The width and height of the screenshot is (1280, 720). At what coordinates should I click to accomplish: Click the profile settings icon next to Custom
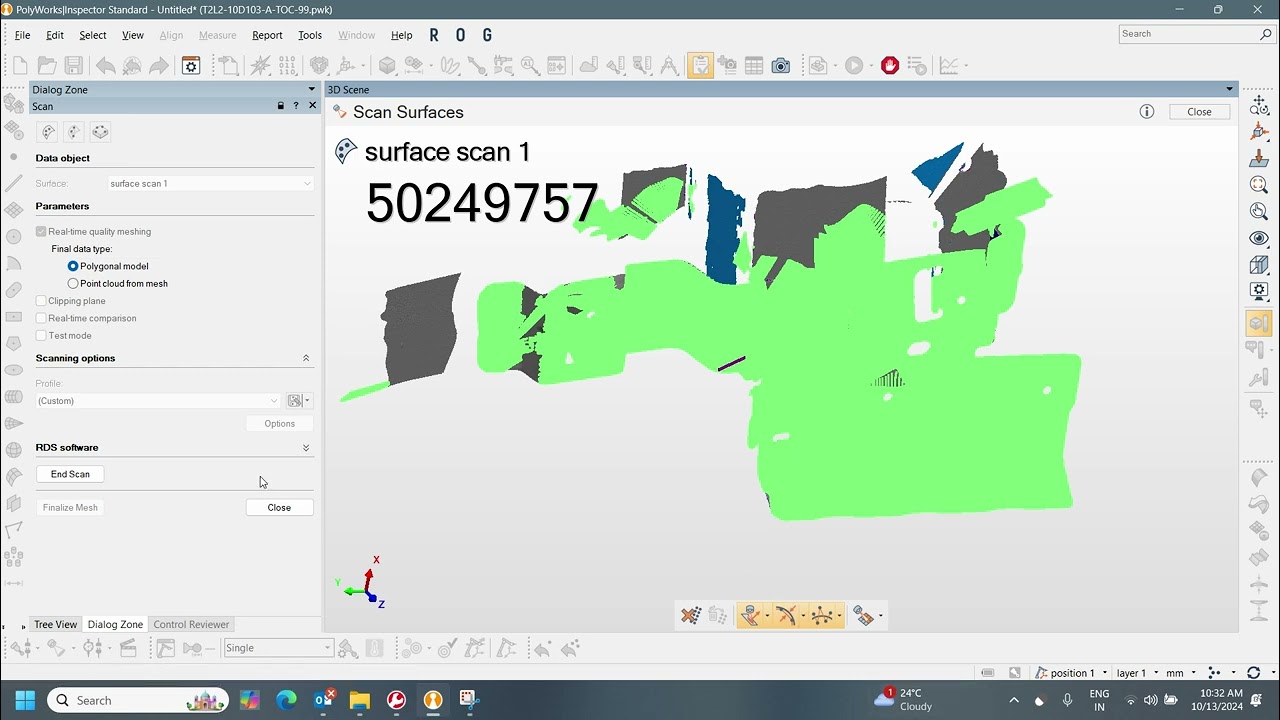[295, 401]
